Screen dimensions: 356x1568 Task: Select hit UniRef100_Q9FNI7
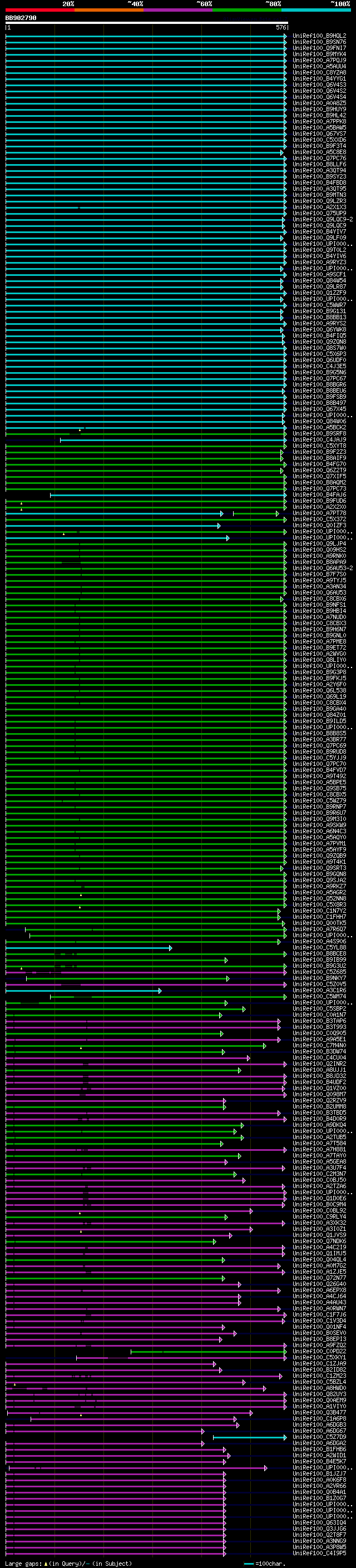click(x=319, y=48)
